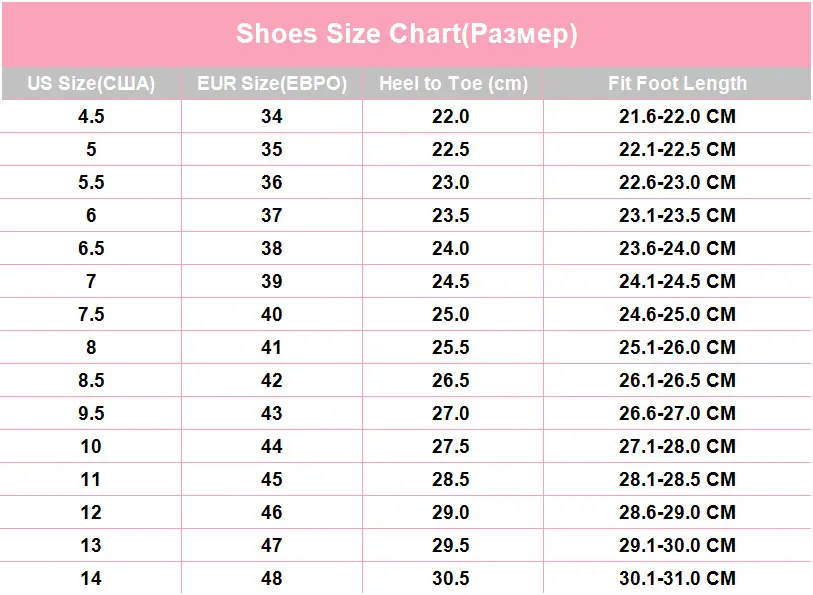This screenshot has width=813, height=595.
Task: Select the 30.1-31.0 CM foot length cell
Action: [x=677, y=578]
